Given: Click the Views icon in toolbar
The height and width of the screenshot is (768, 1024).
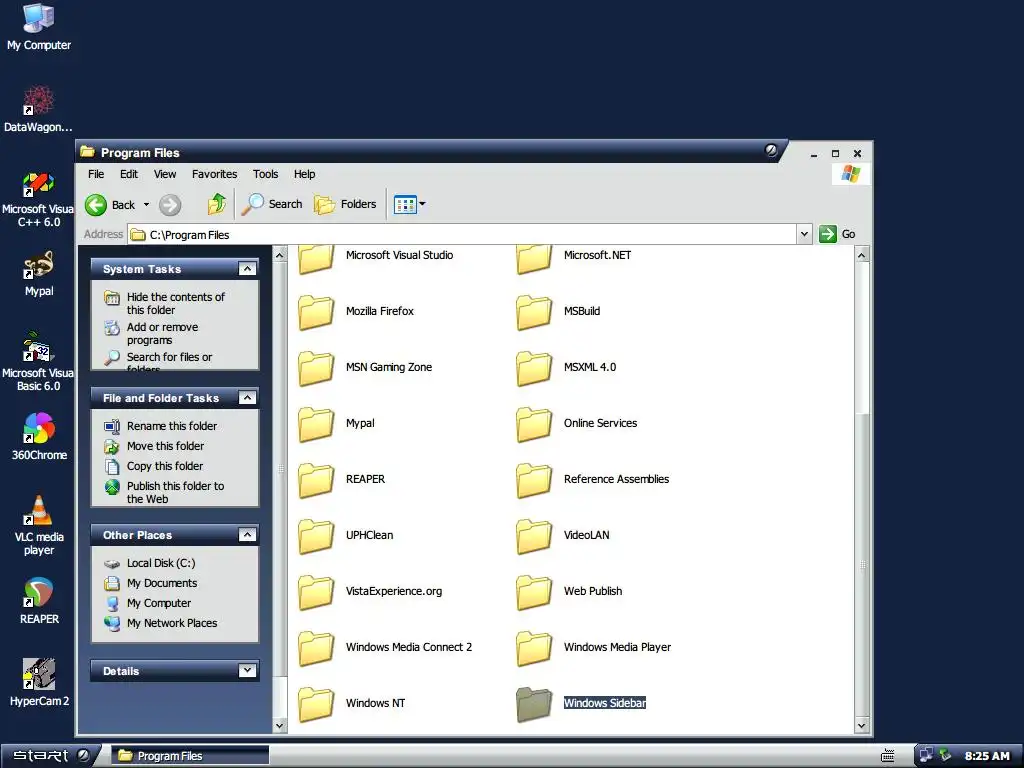Looking at the screenshot, I should click(405, 204).
